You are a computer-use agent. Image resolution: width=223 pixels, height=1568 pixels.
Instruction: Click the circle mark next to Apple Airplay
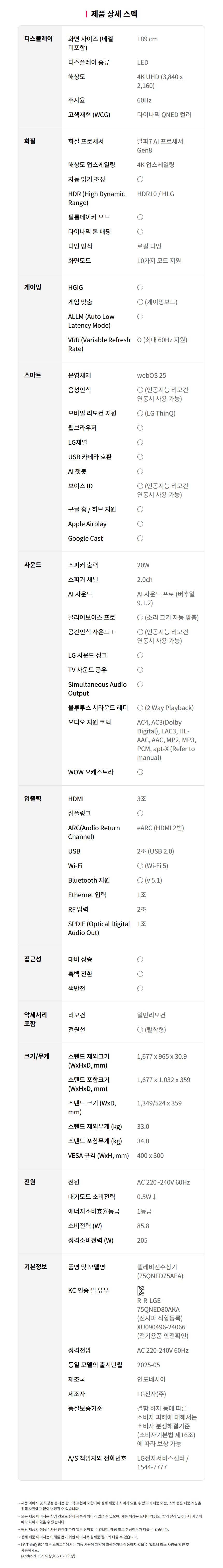point(140,524)
